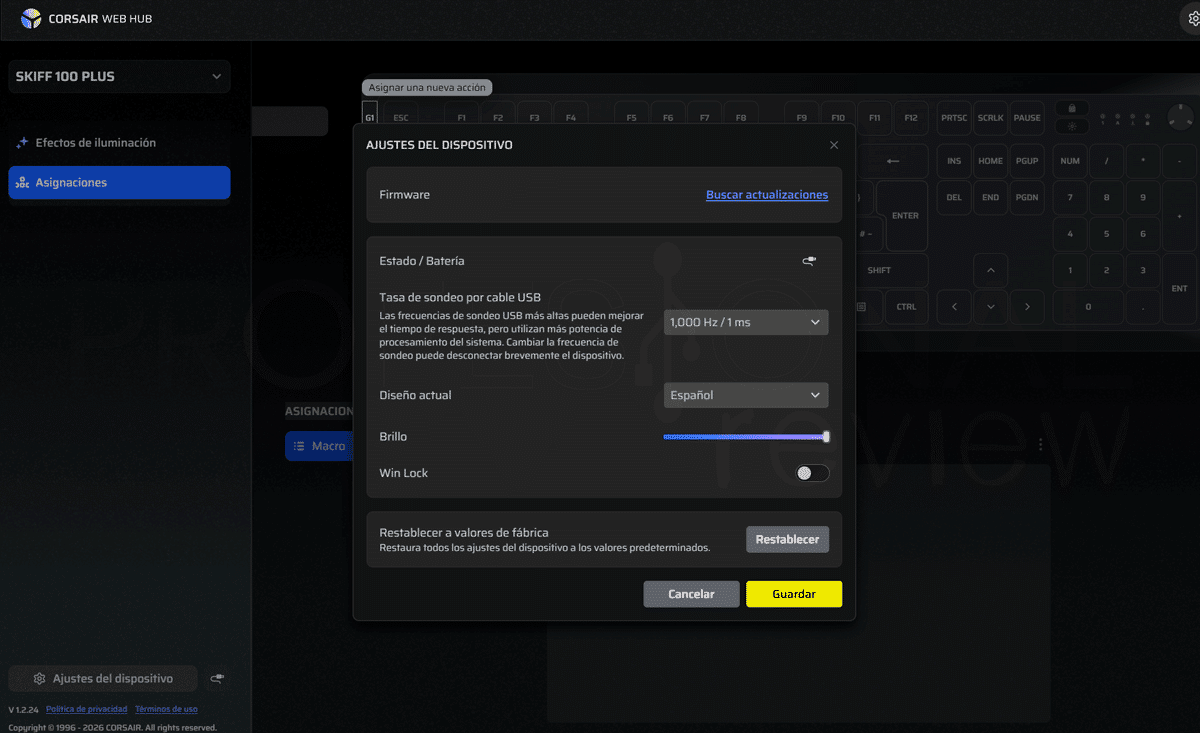Open Efectos de iluminación section

click(x=119, y=143)
